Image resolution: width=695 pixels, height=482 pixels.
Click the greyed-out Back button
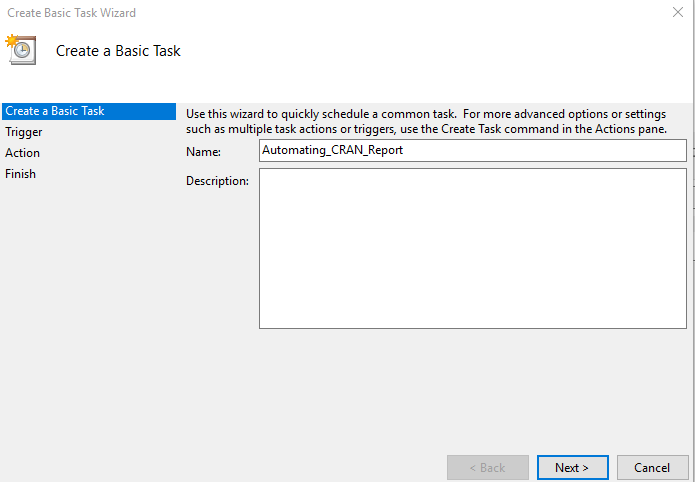pyautogui.click(x=488, y=467)
